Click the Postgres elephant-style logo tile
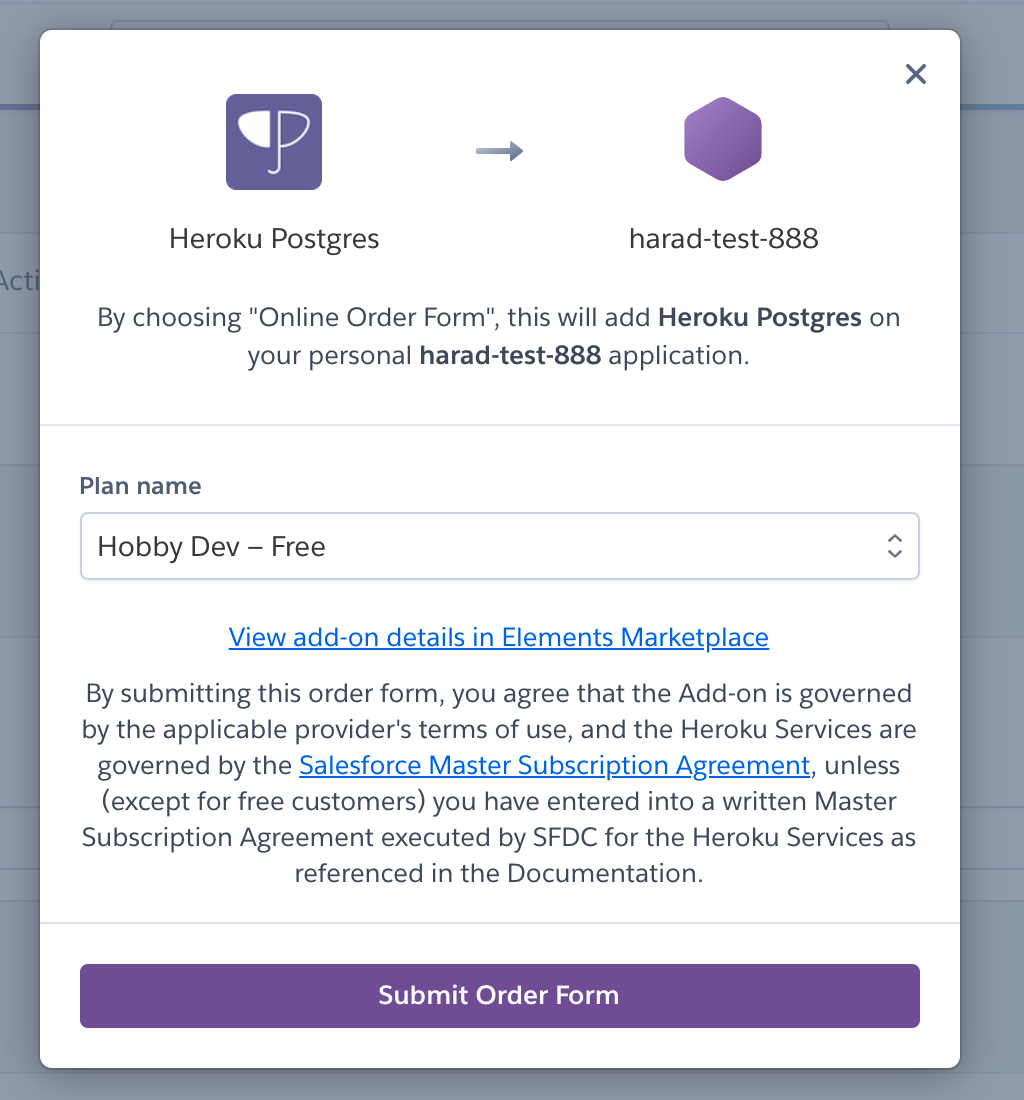This screenshot has height=1100, width=1024. point(274,142)
